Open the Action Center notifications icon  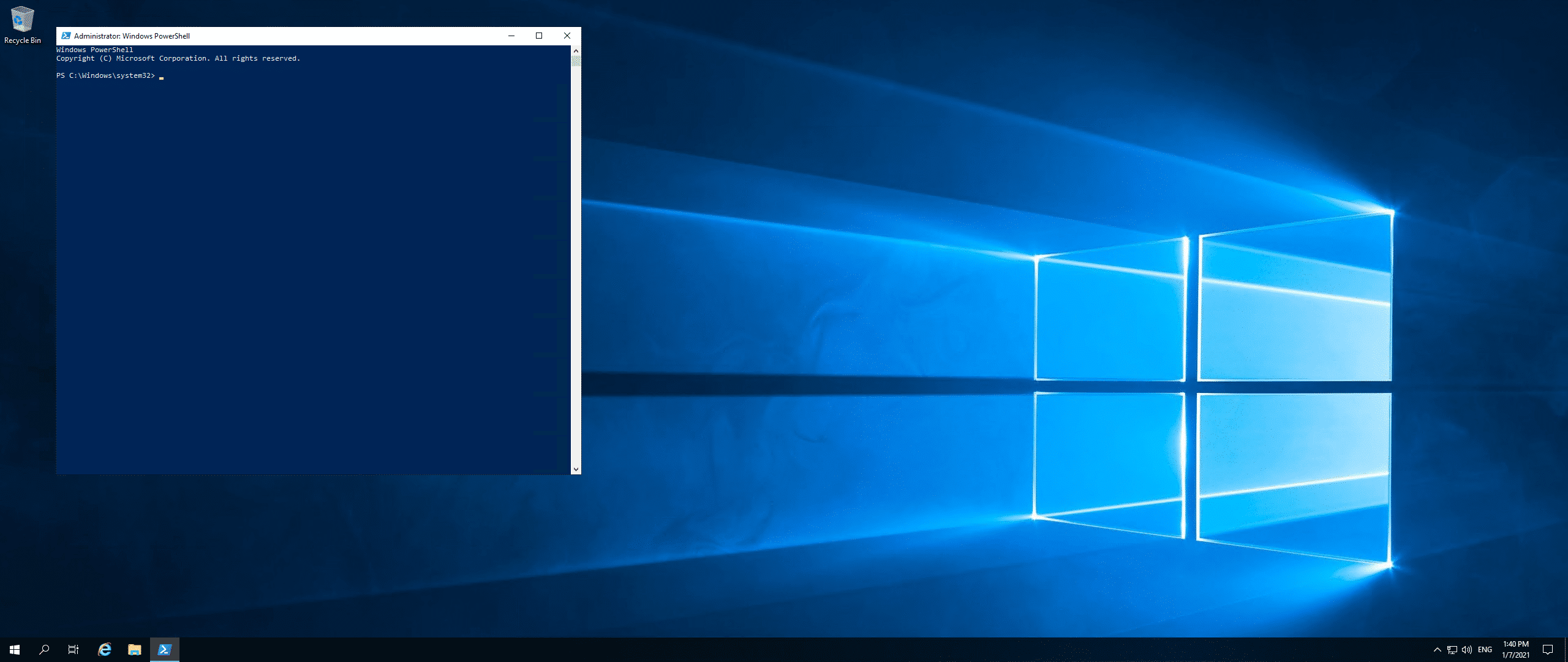[x=1548, y=650]
